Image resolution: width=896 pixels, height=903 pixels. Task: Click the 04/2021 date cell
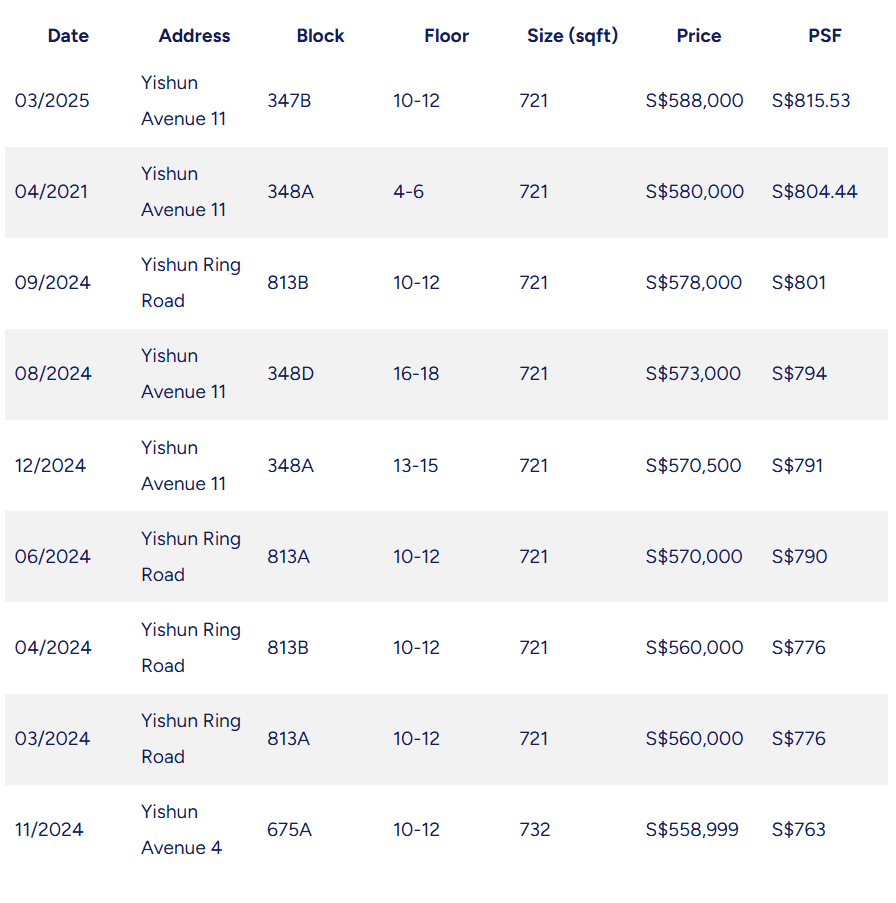(x=51, y=192)
